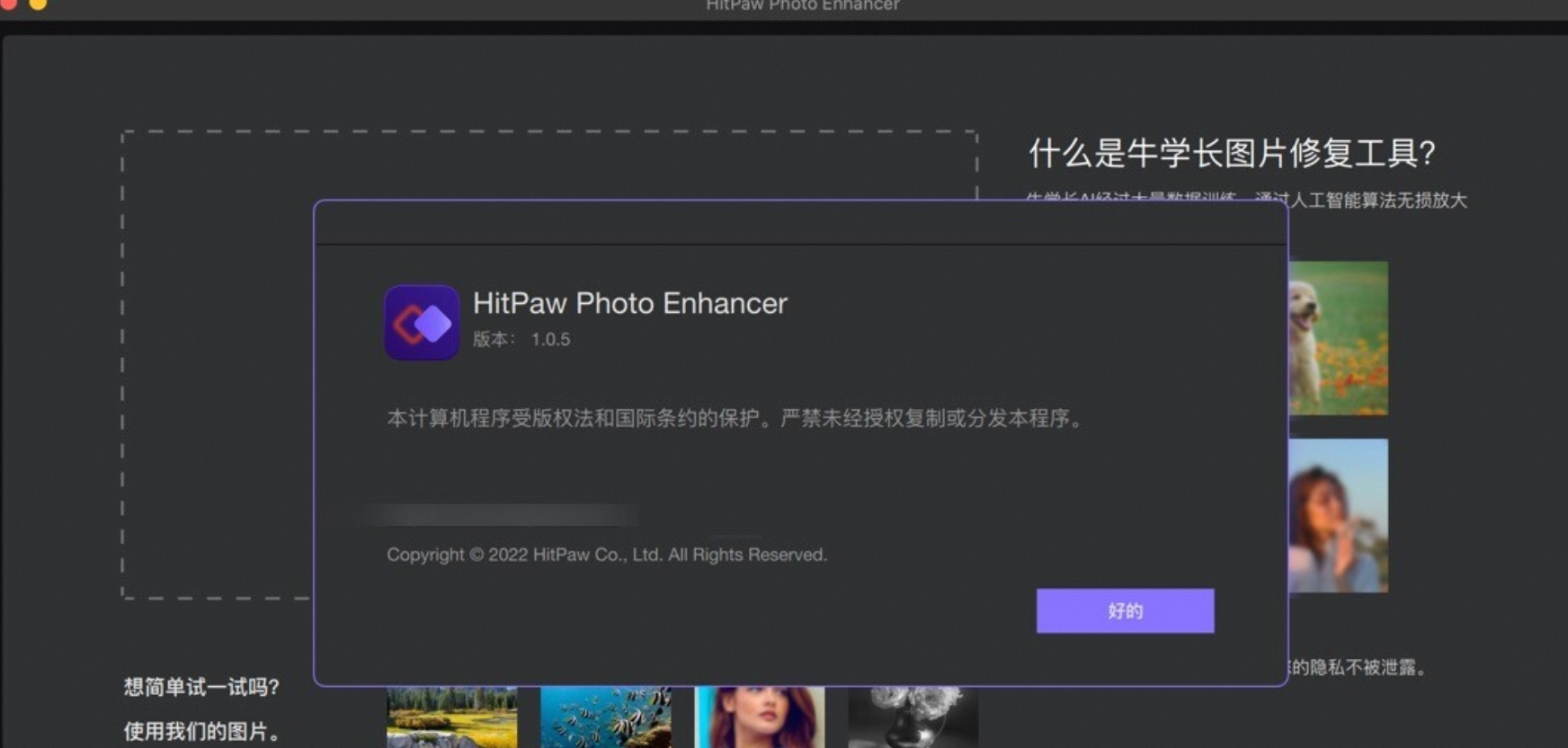Click the copyright 2022 HitPaw text
1568x748 pixels.
click(x=607, y=555)
